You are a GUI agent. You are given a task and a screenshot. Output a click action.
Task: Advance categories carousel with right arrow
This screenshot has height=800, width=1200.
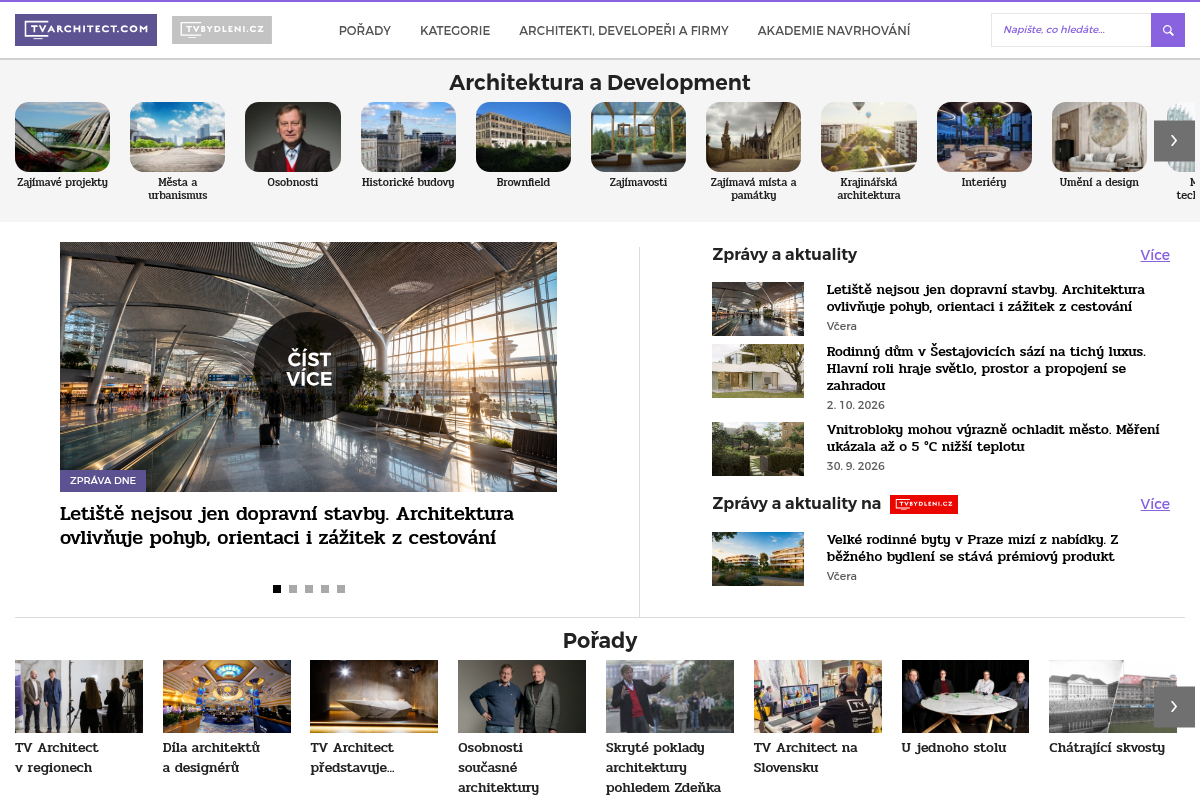coord(1174,141)
